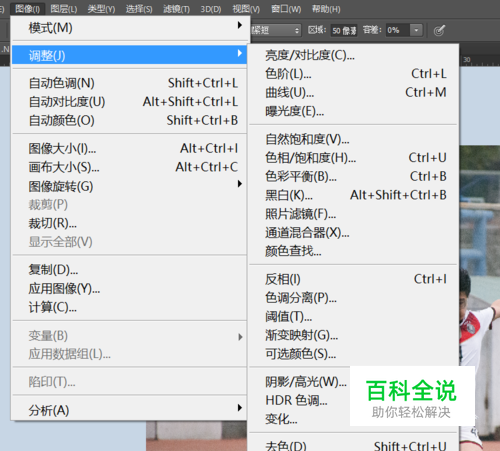Open the 图像(I) menu in menu bar
Screen dimensions: 500x451
tap(27, 9)
